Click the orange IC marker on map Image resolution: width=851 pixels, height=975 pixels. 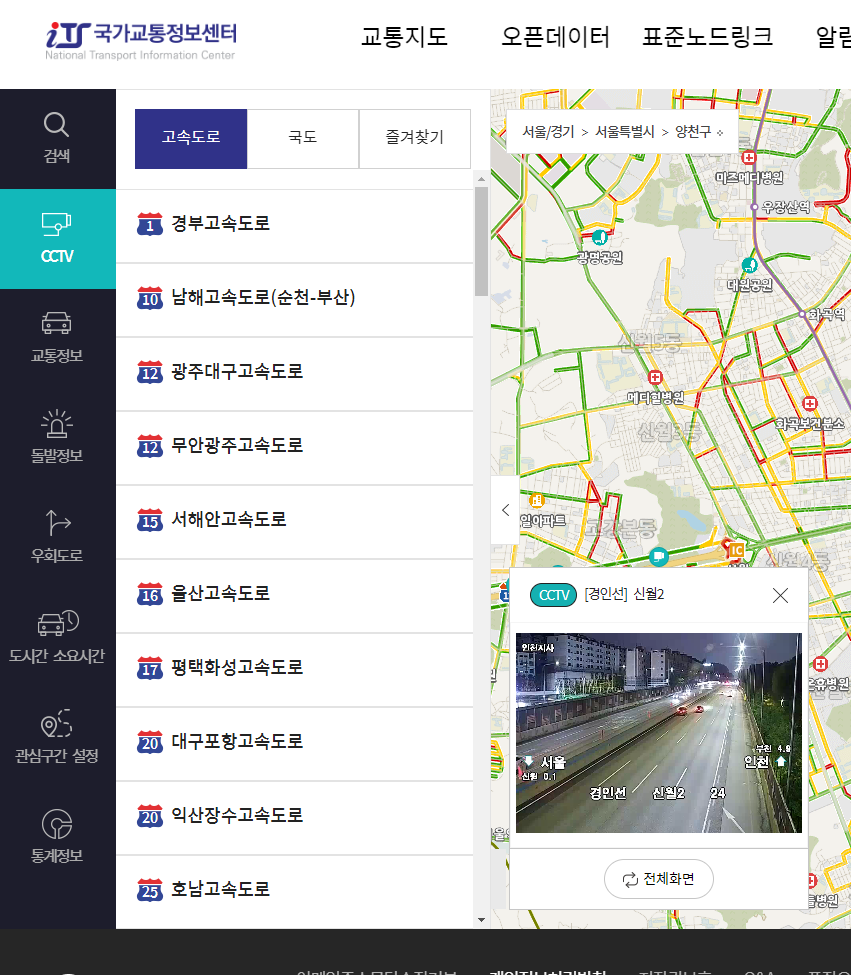pos(735,549)
